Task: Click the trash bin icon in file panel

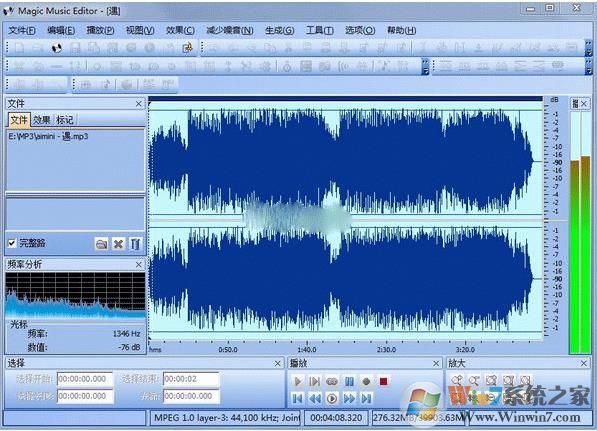Action: (x=135, y=244)
